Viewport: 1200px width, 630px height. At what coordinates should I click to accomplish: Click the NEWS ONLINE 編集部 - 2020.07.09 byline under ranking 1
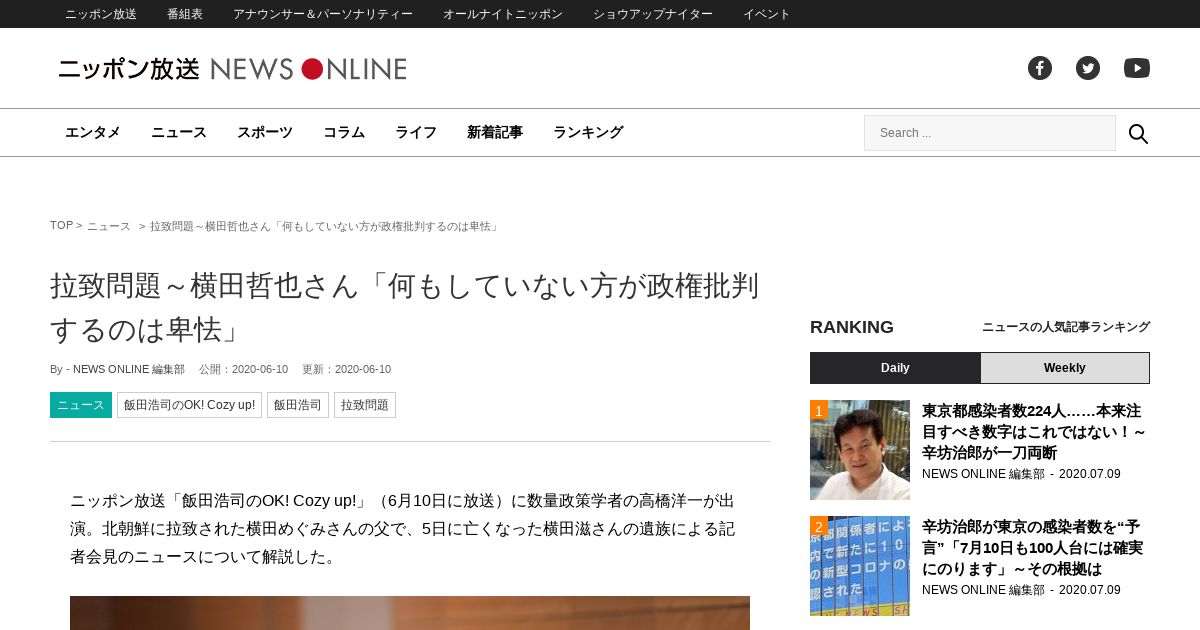click(x=1021, y=474)
